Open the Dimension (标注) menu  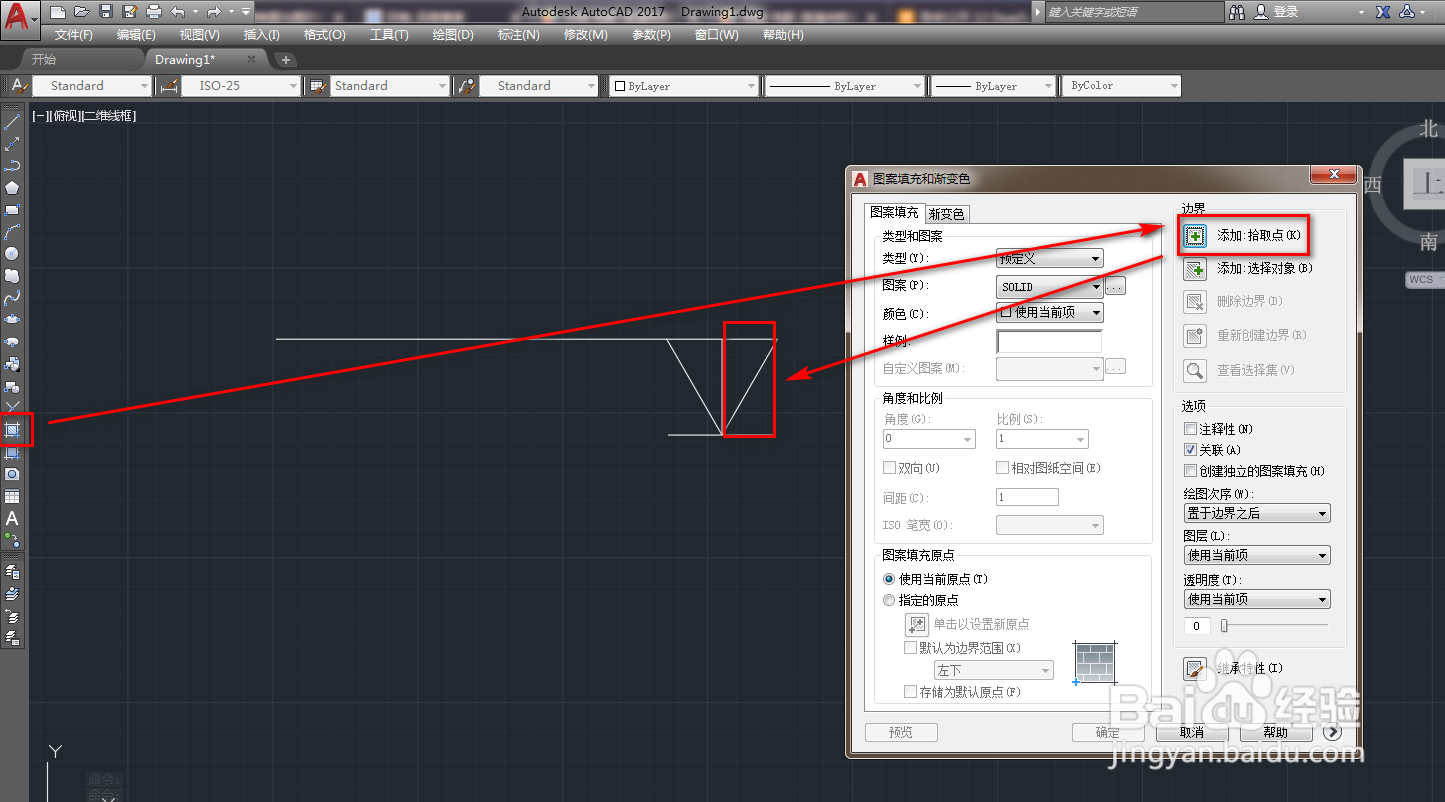[x=518, y=35]
